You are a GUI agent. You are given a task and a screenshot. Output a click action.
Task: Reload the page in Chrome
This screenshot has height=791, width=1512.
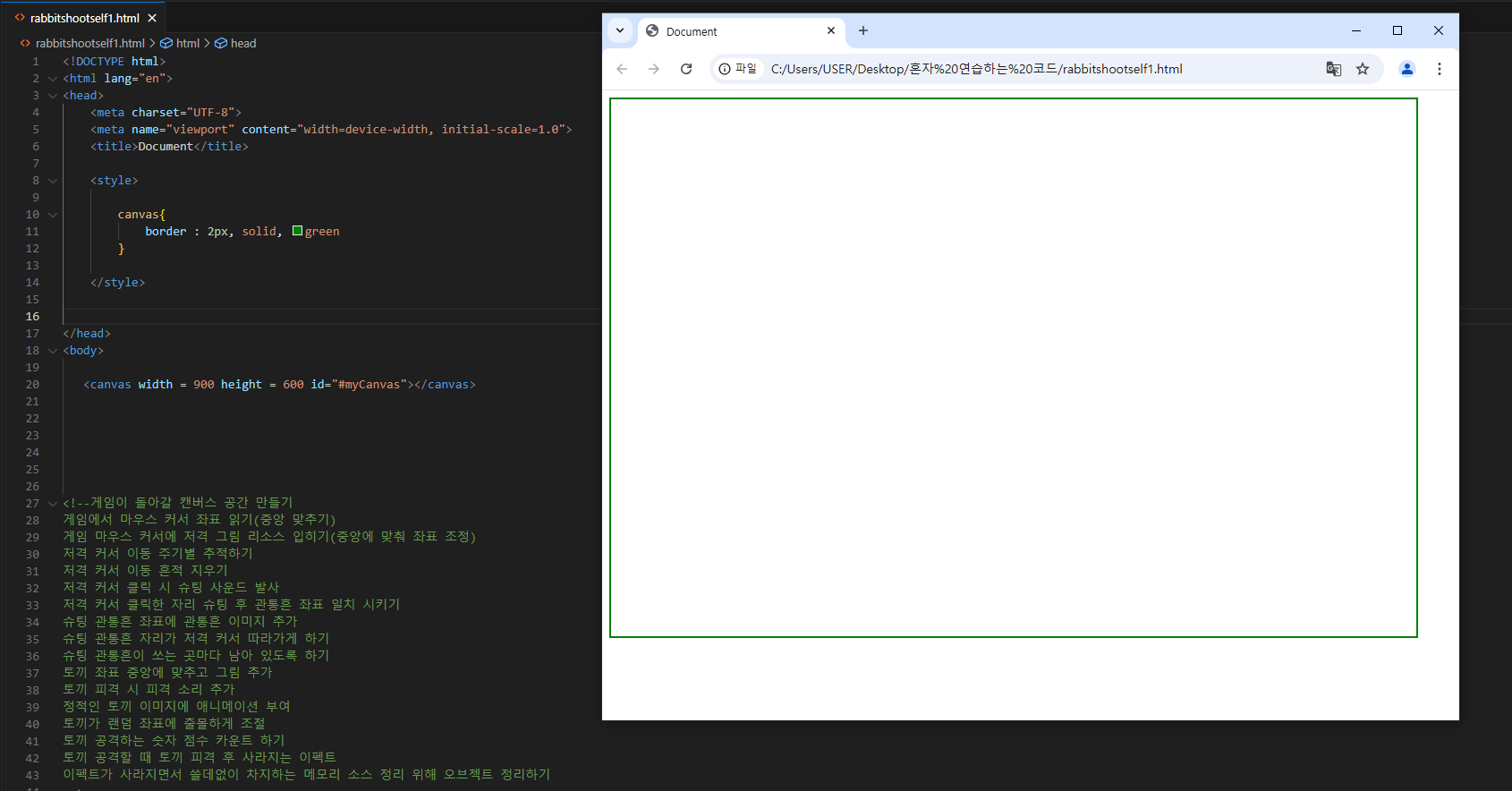click(x=686, y=69)
